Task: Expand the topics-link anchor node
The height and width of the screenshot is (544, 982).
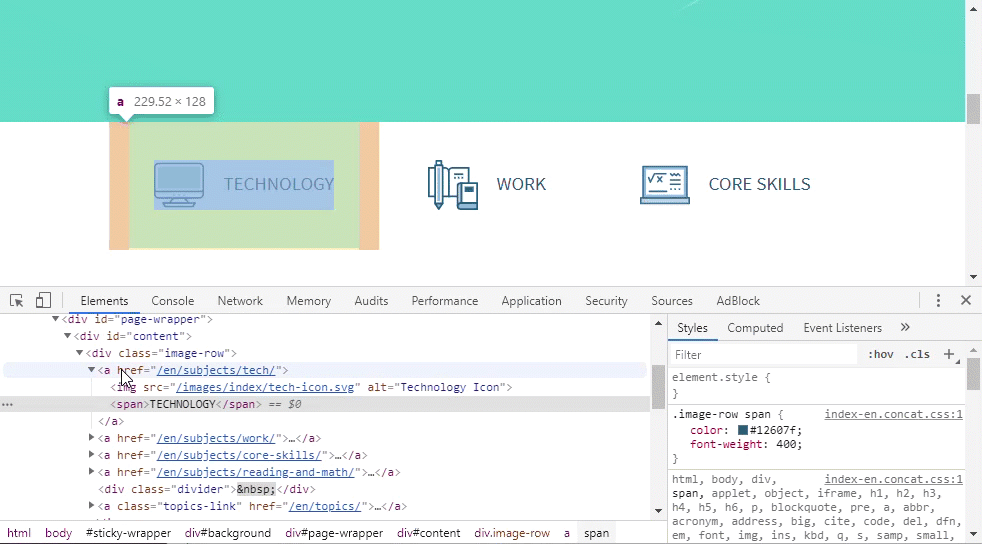Action: coord(92,506)
